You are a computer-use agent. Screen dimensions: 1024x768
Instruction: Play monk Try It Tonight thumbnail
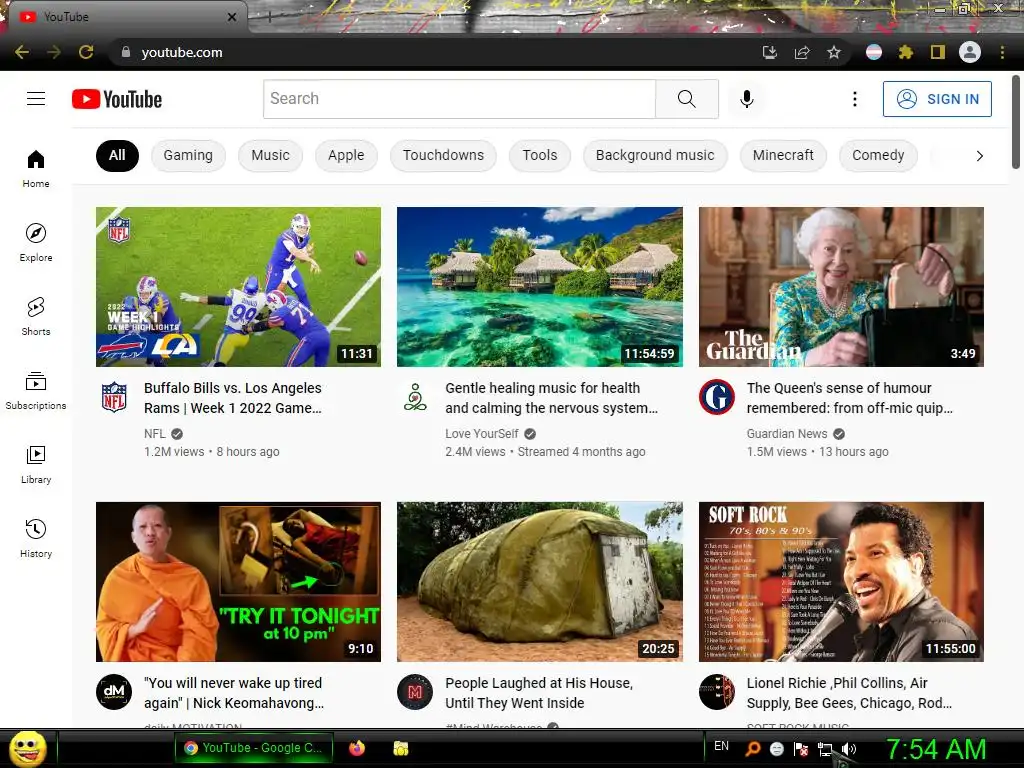(x=238, y=582)
